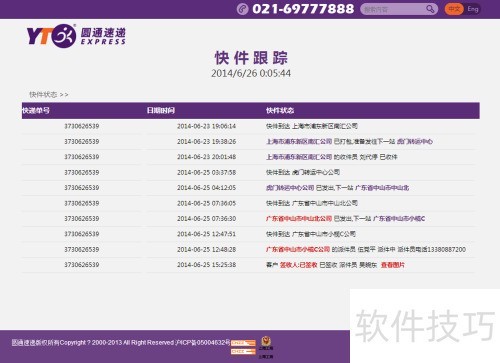Click the 快递单号 column header
Image resolution: width=500 pixels, height=363 pixels.
[x=36, y=110]
